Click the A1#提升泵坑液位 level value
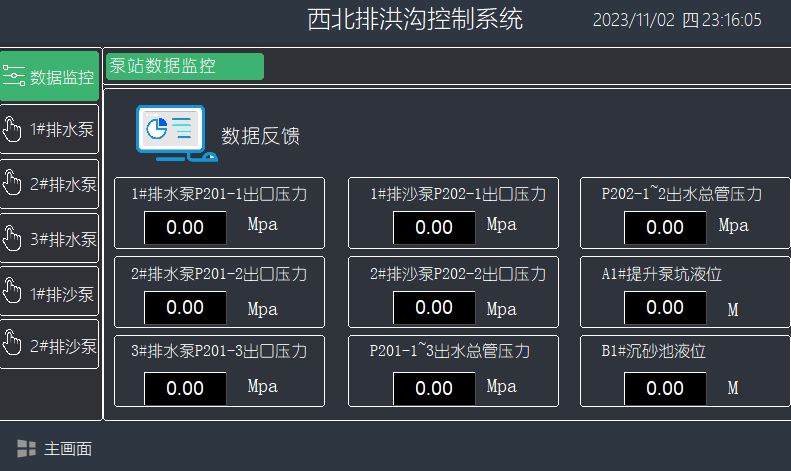The height and width of the screenshot is (471, 791). click(x=665, y=308)
